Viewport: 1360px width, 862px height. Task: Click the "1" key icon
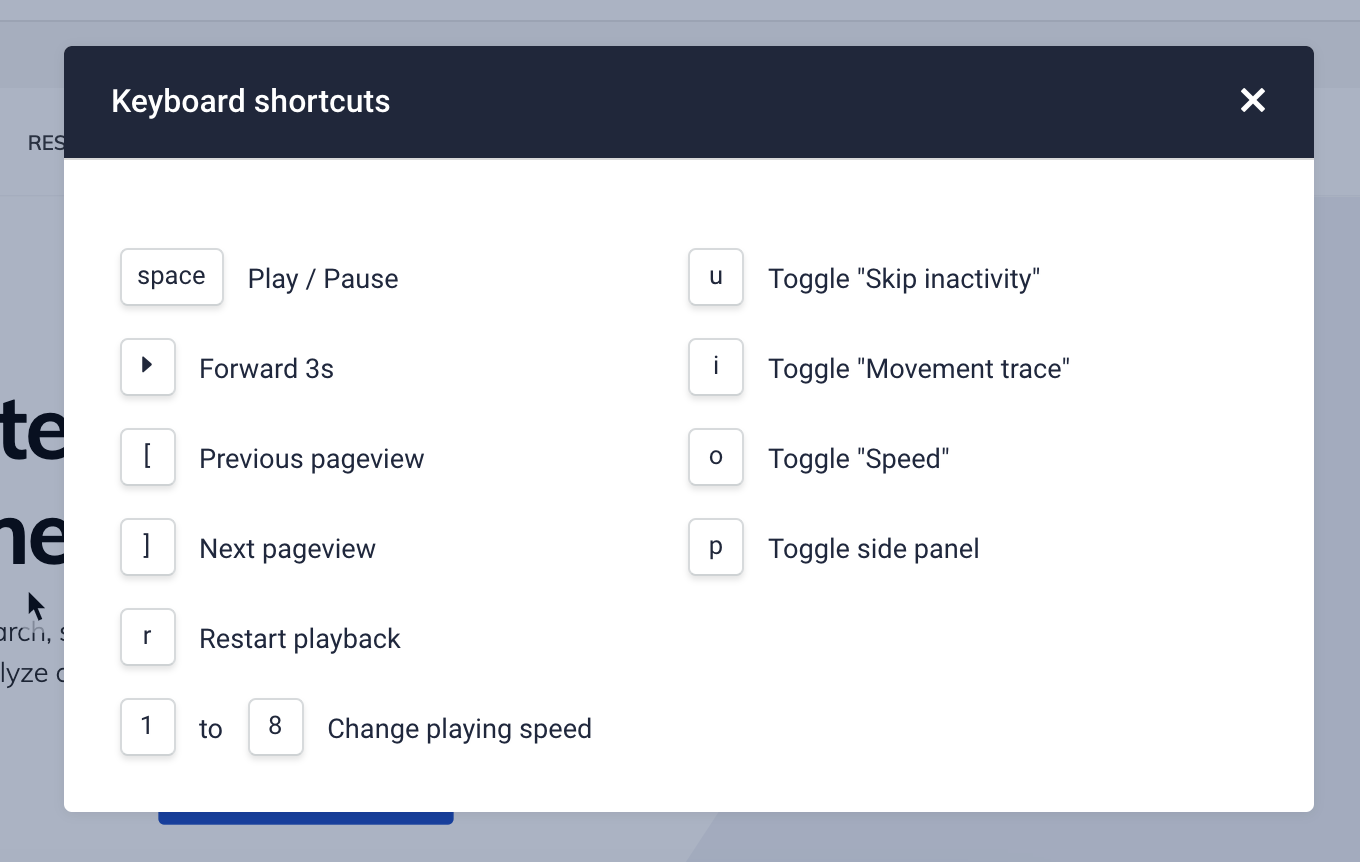pos(148,727)
